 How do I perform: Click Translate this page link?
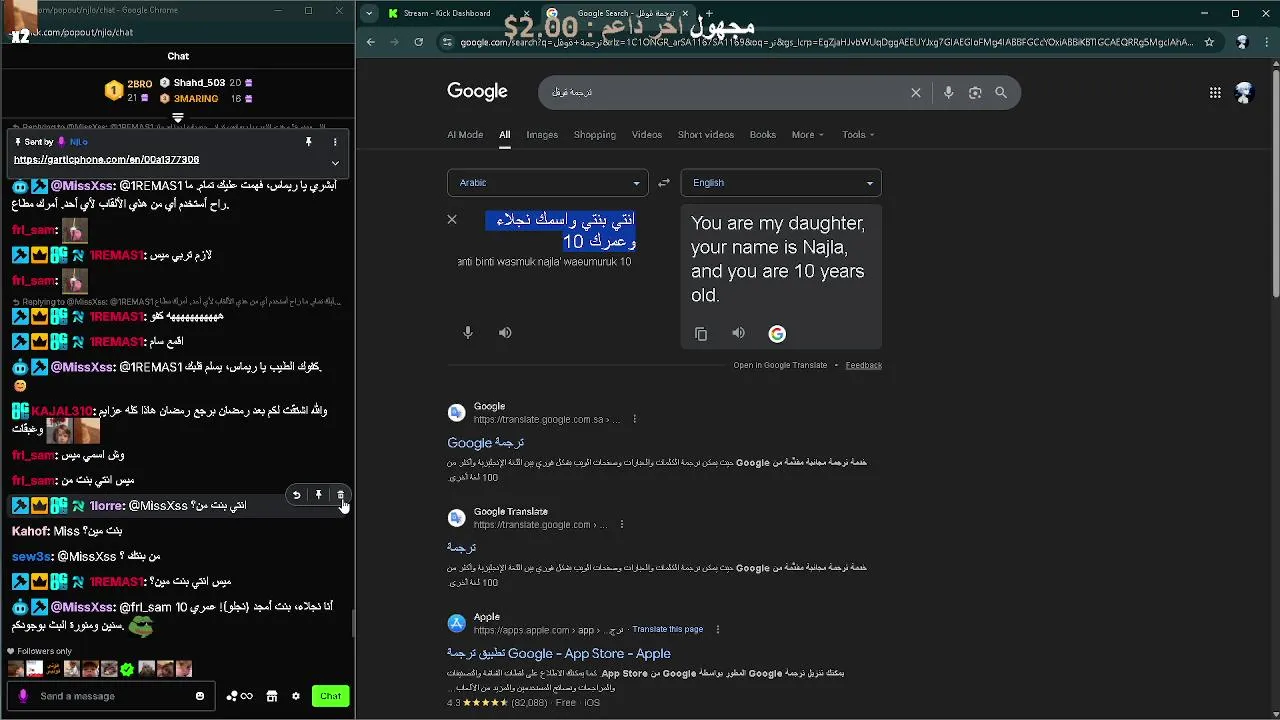coord(667,630)
